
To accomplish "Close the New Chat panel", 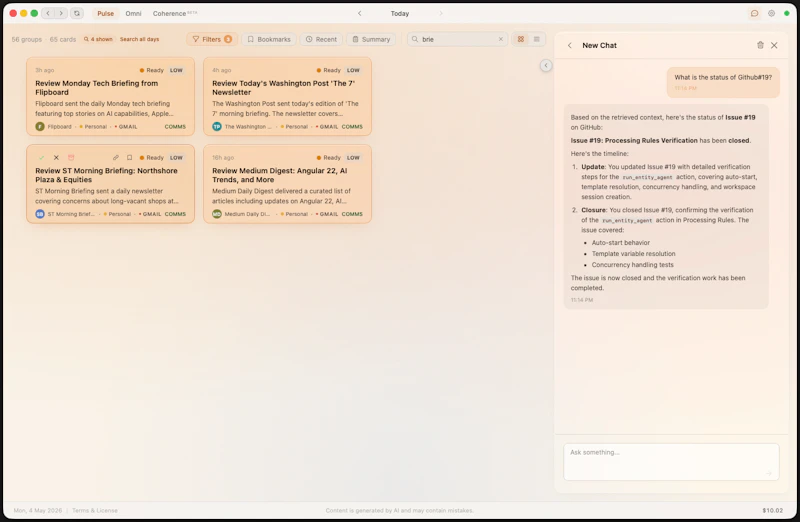I will point(774,45).
